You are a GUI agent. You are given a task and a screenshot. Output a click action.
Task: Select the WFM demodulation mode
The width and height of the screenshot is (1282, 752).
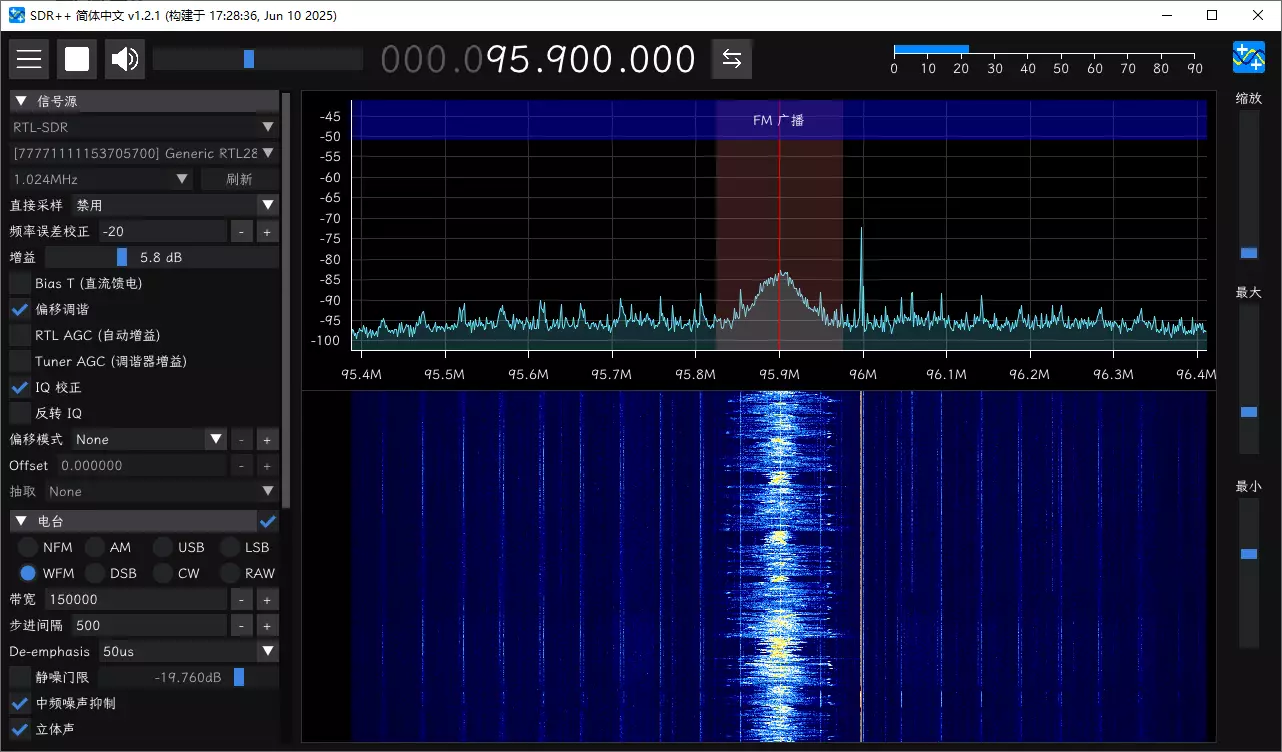[28, 573]
